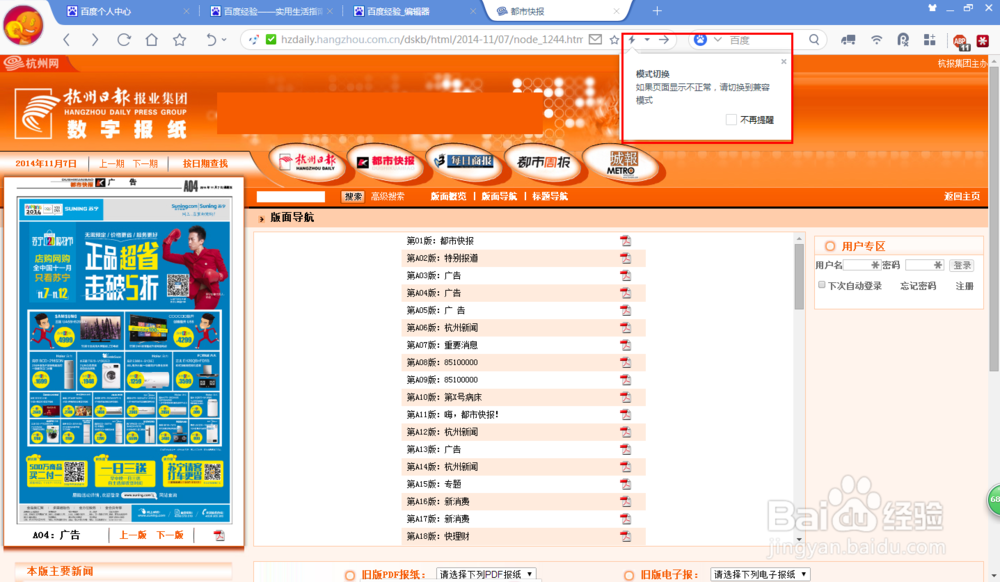Select the 旧版电子报 radio button
Screen dimensions: 1000x582
point(629,575)
